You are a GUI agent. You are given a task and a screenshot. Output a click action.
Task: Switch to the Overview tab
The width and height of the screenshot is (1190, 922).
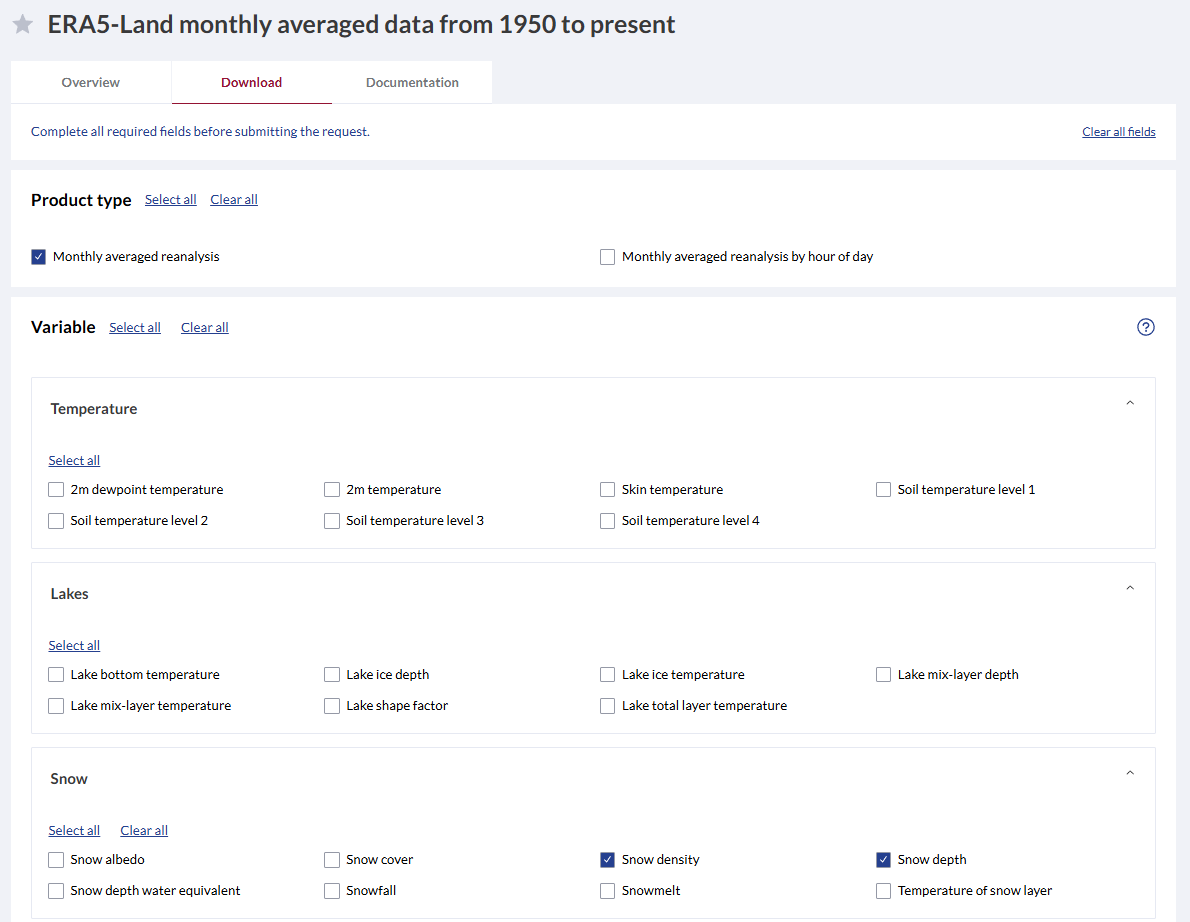click(90, 82)
